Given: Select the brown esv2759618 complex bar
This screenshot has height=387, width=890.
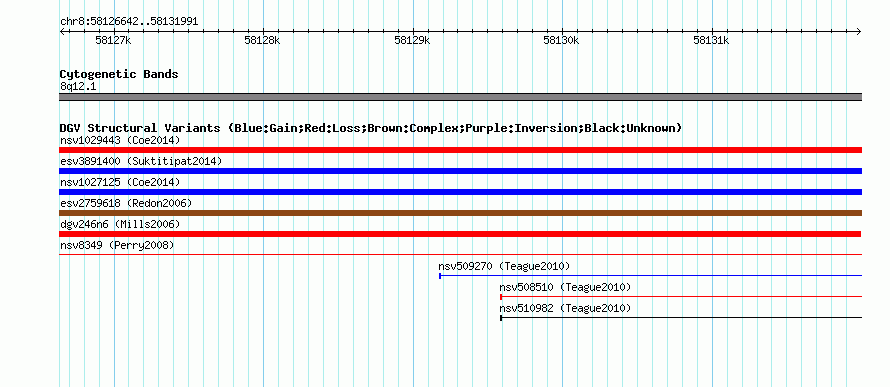Looking at the screenshot, I should (x=460, y=213).
